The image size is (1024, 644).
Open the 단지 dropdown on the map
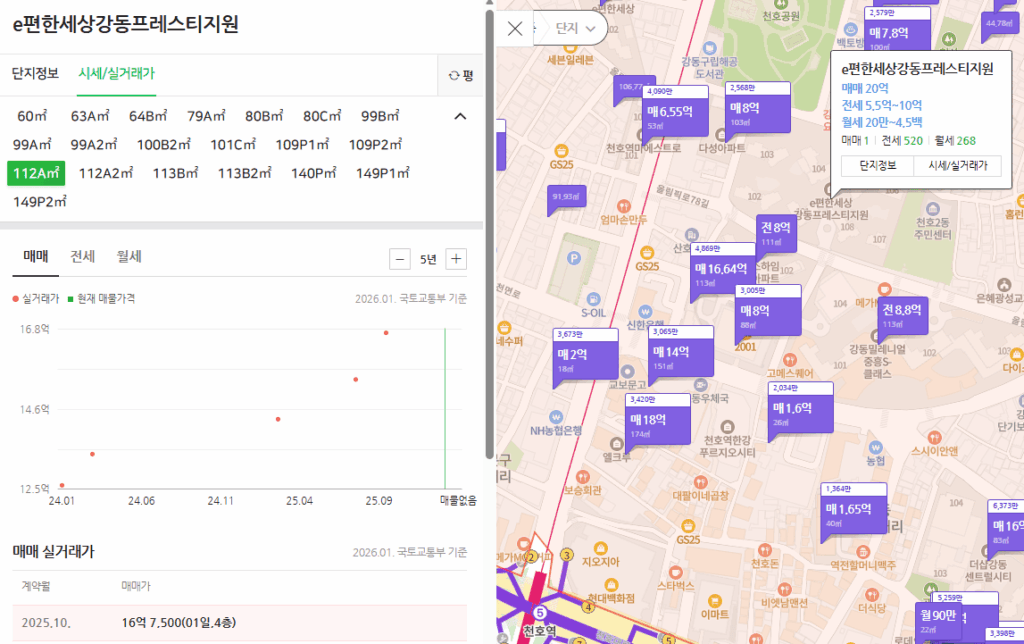[x=570, y=30]
